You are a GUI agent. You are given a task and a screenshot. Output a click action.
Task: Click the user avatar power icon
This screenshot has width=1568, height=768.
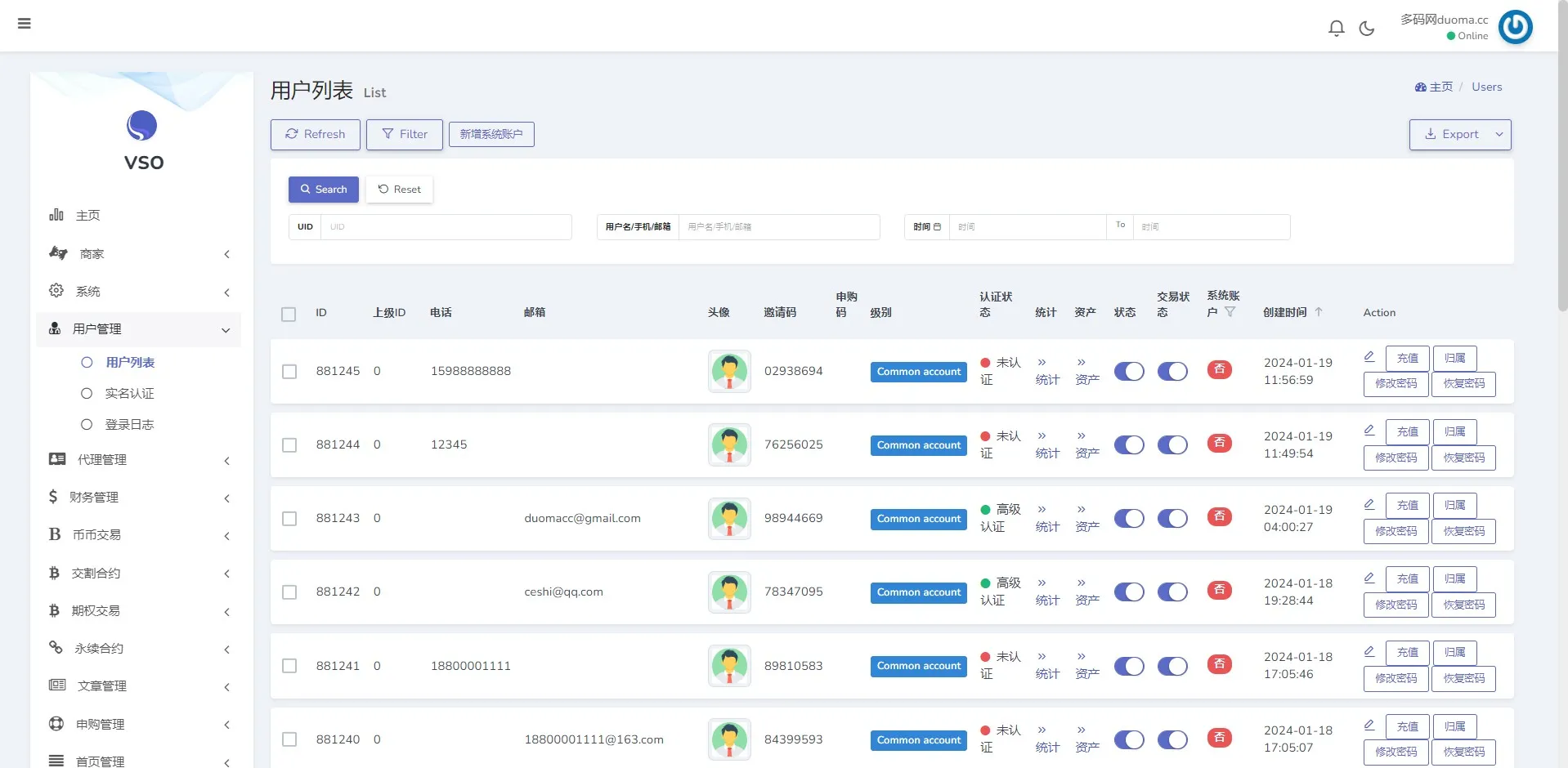1515,27
